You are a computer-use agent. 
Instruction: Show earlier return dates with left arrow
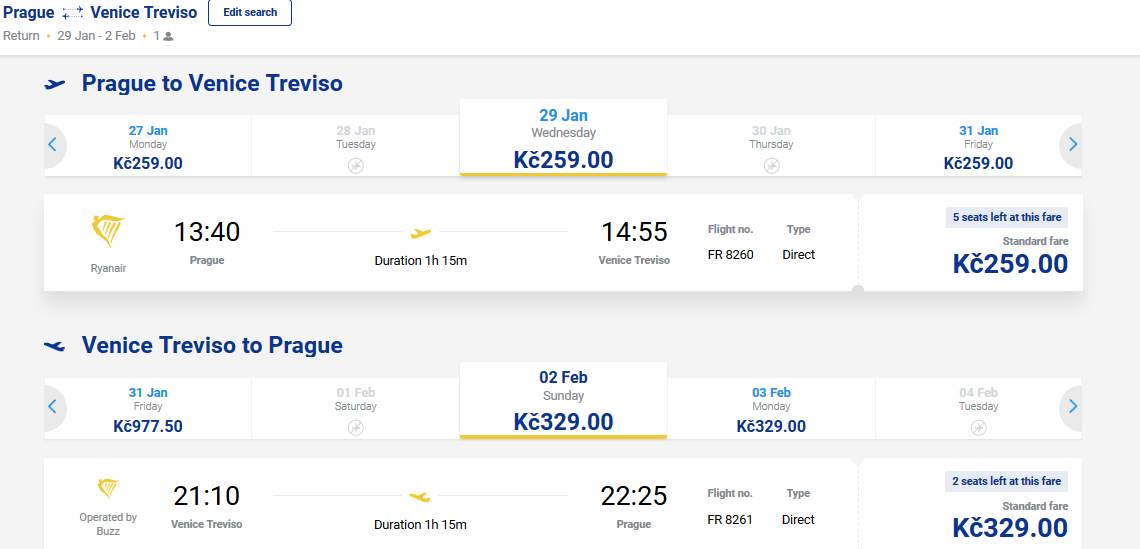[x=52, y=406]
